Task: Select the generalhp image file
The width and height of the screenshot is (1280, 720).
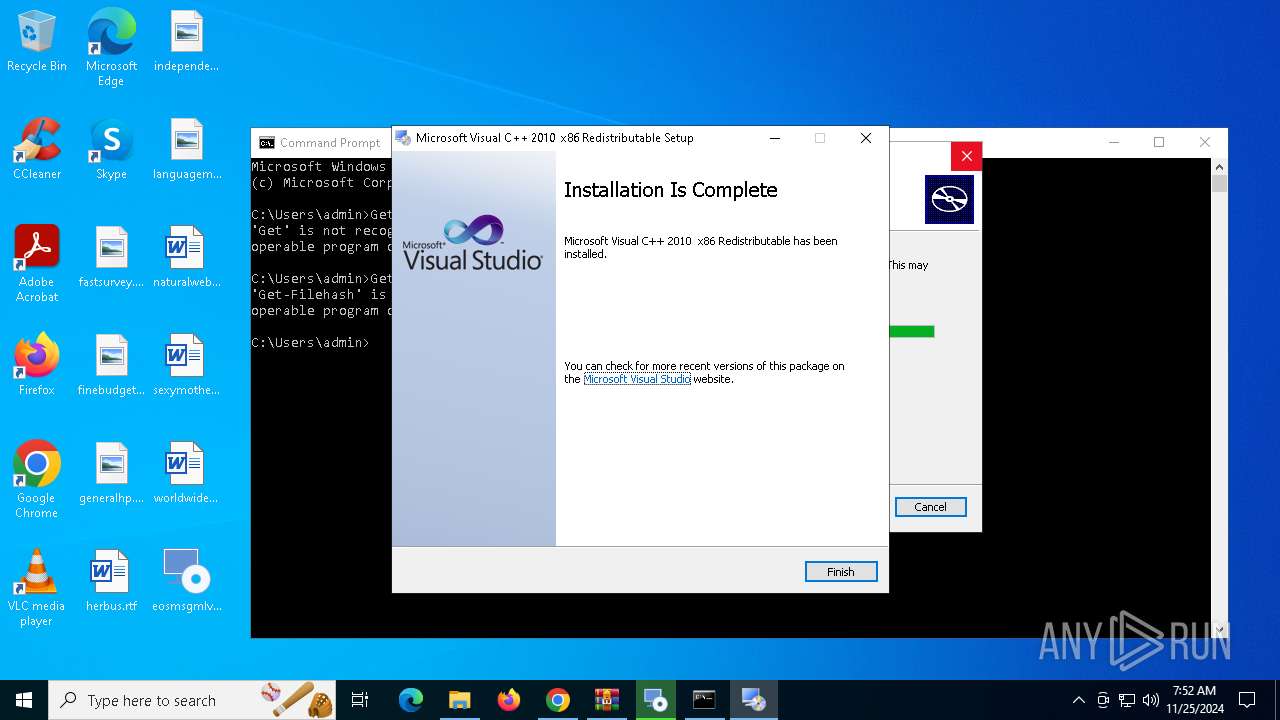Action: [111, 473]
